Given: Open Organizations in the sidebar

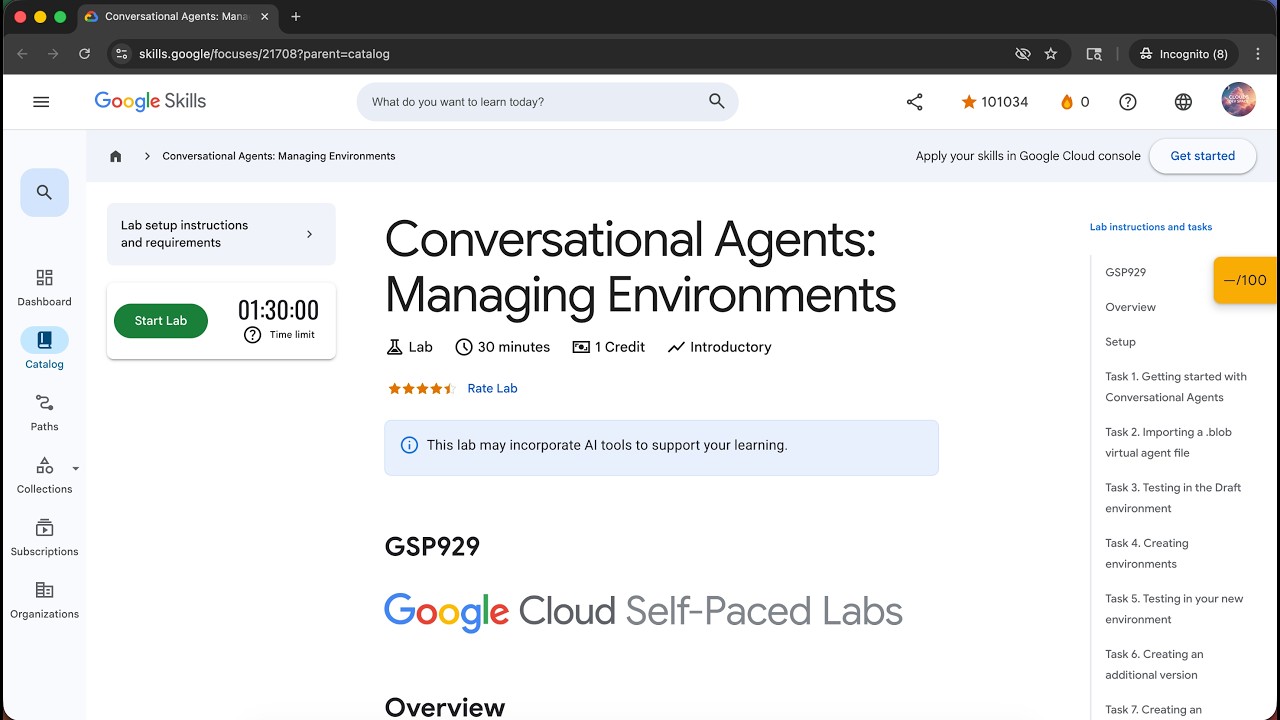Looking at the screenshot, I should coord(44,601).
